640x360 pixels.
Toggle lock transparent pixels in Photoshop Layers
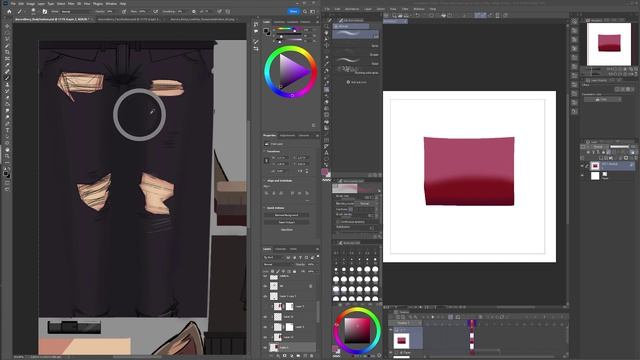tap(273, 271)
